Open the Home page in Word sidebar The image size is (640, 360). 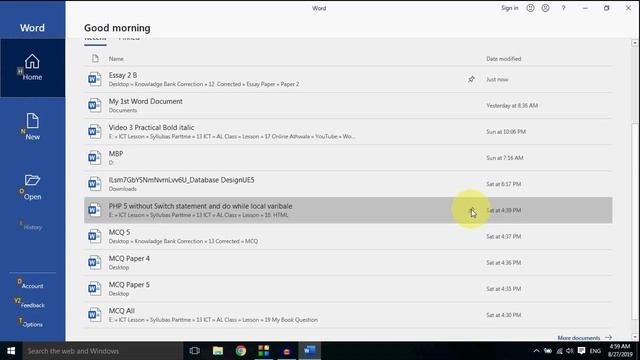pos(32,68)
